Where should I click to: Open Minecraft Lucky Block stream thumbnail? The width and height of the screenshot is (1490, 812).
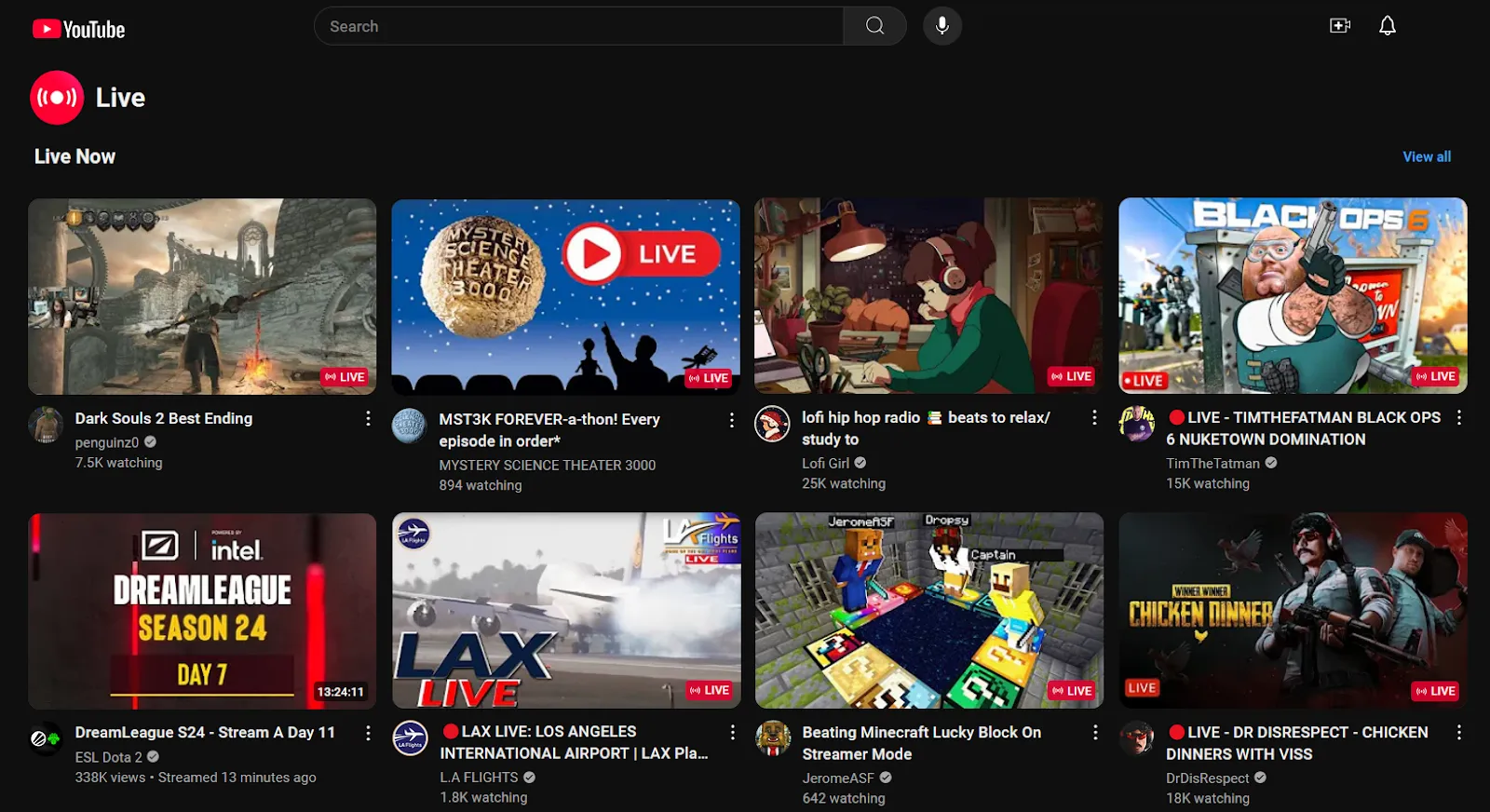[x=929, y=611]
